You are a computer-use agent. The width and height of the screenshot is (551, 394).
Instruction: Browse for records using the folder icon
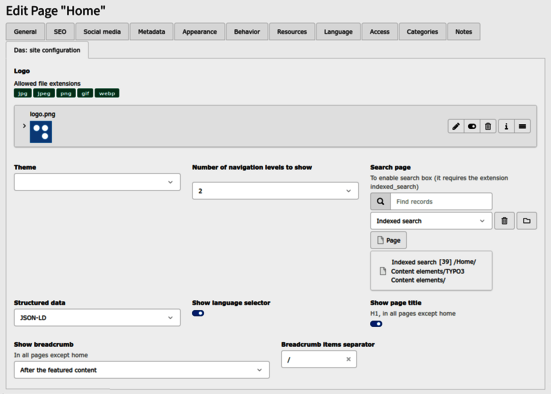tap(526, 221)
